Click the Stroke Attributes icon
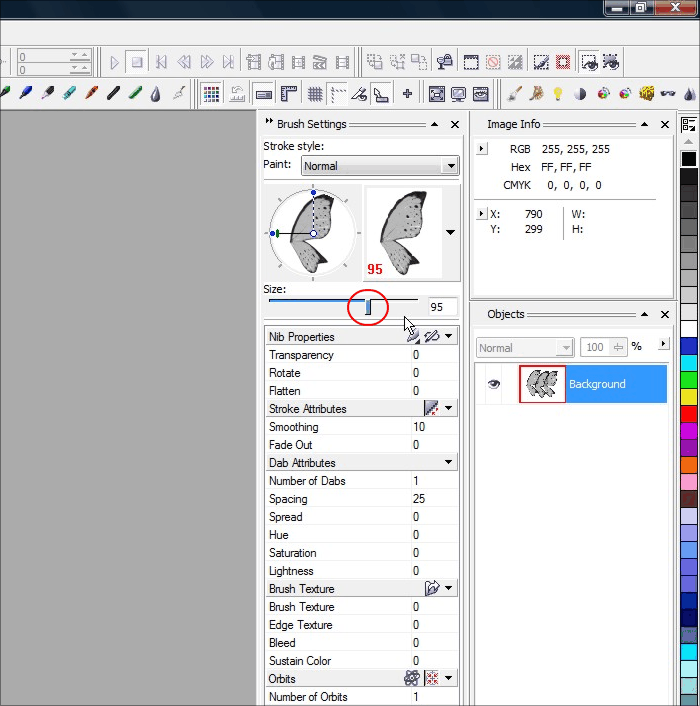This screenshot has height=706, width=700. pos(431,408)
